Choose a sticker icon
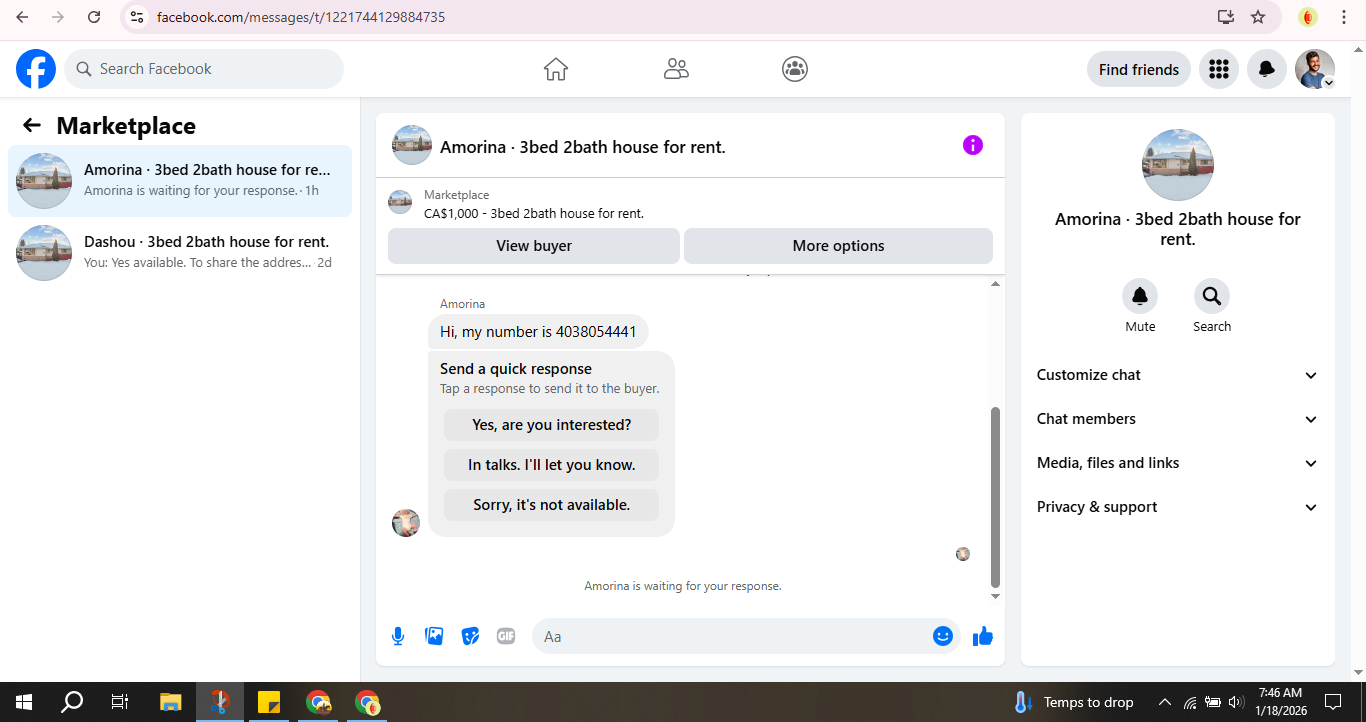Viewport: 1366px width, 722px height. pyautogui.click(x=470, y=636)
